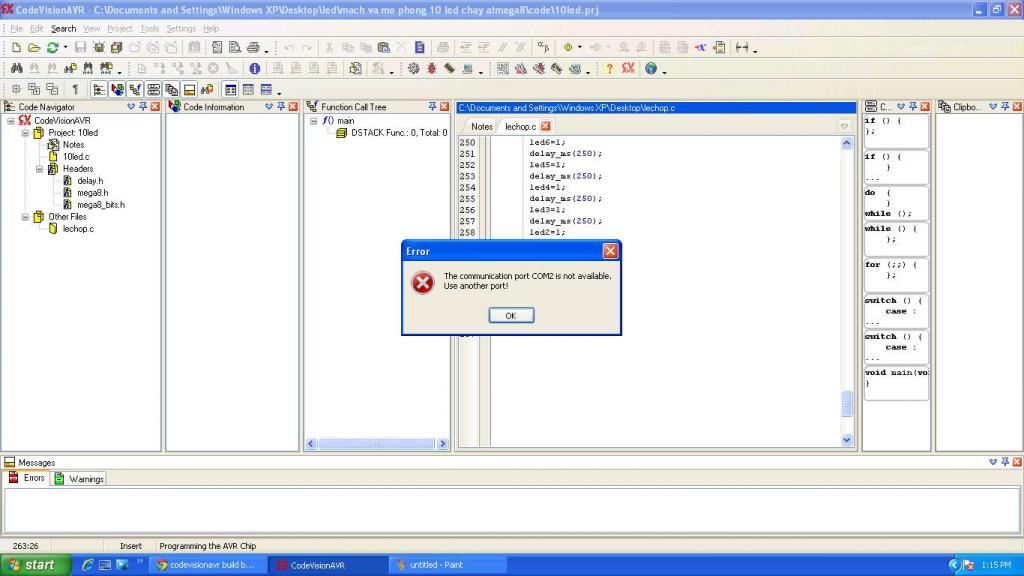The image size is (1024, 576).
Task: Close the lechop.c editor tab
Action: (x=545, y=126)
